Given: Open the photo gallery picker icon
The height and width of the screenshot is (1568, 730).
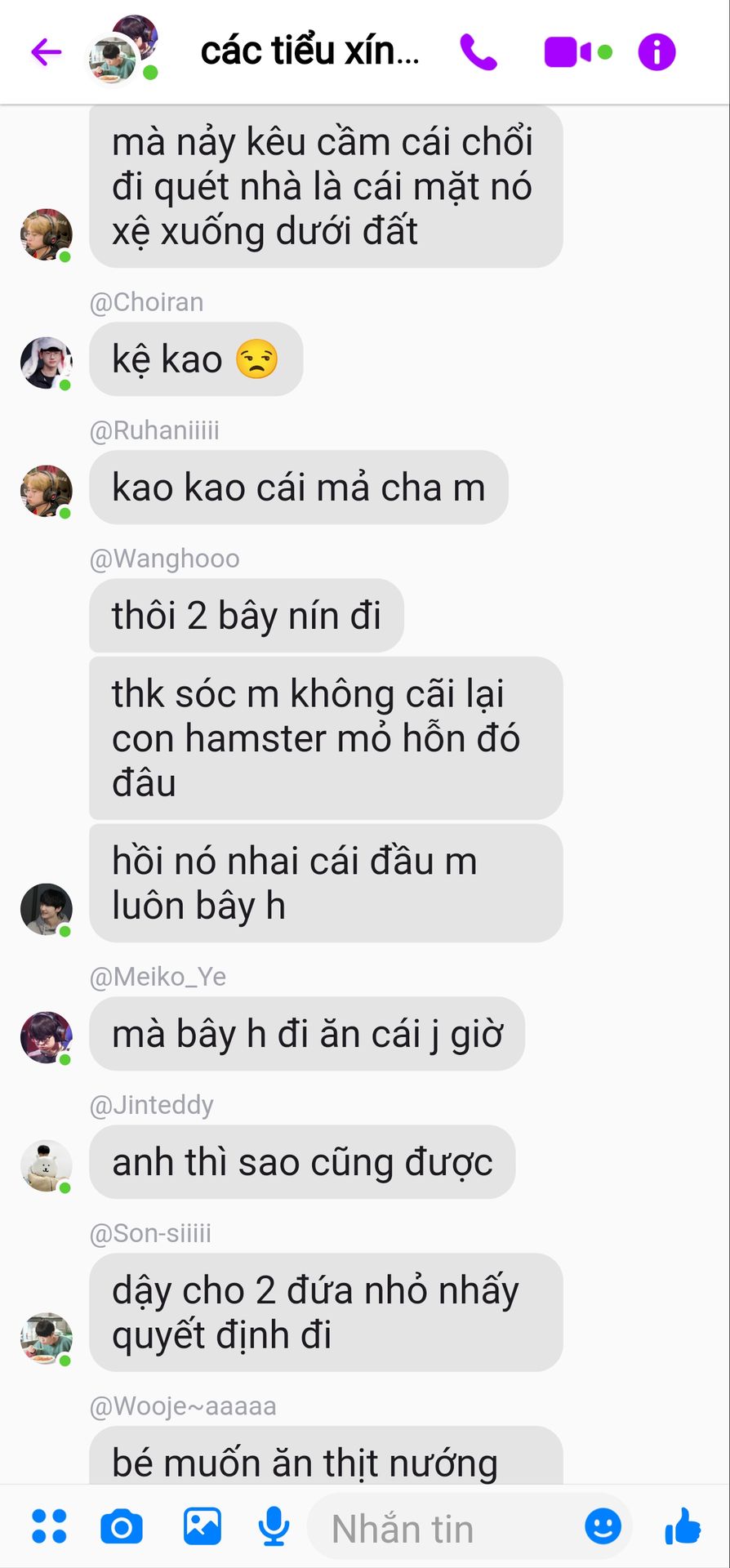Looking at the screenshot, I should (202, 1526).
